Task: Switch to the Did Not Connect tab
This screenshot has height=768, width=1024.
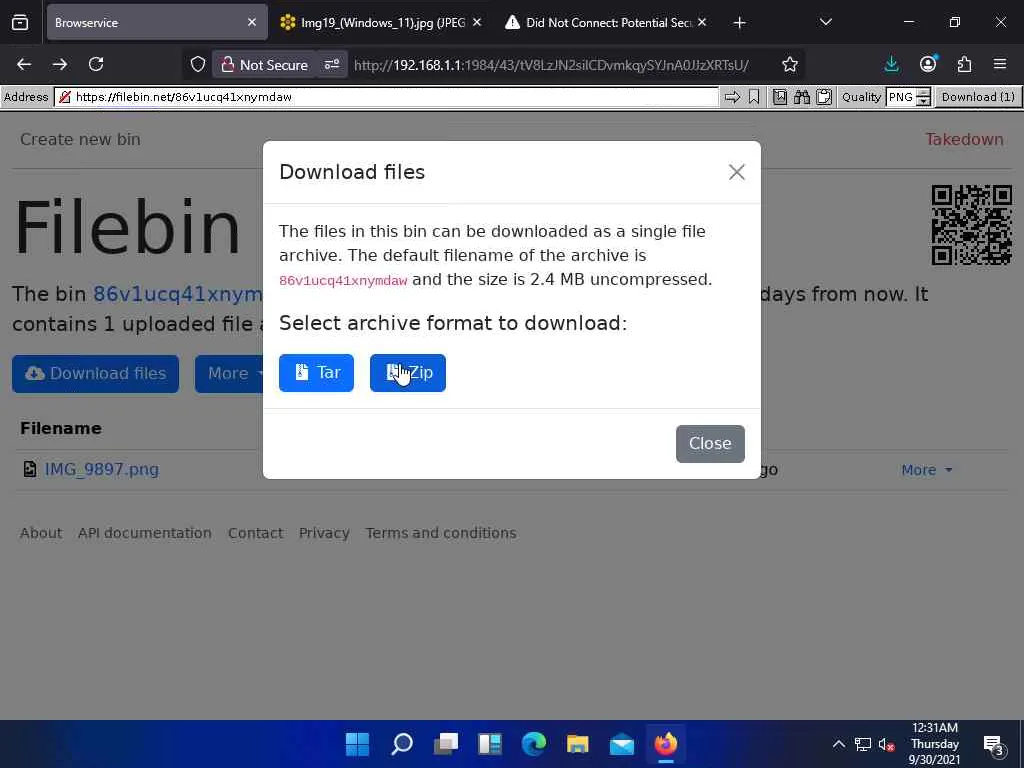Action: click(x=607, y=22)
